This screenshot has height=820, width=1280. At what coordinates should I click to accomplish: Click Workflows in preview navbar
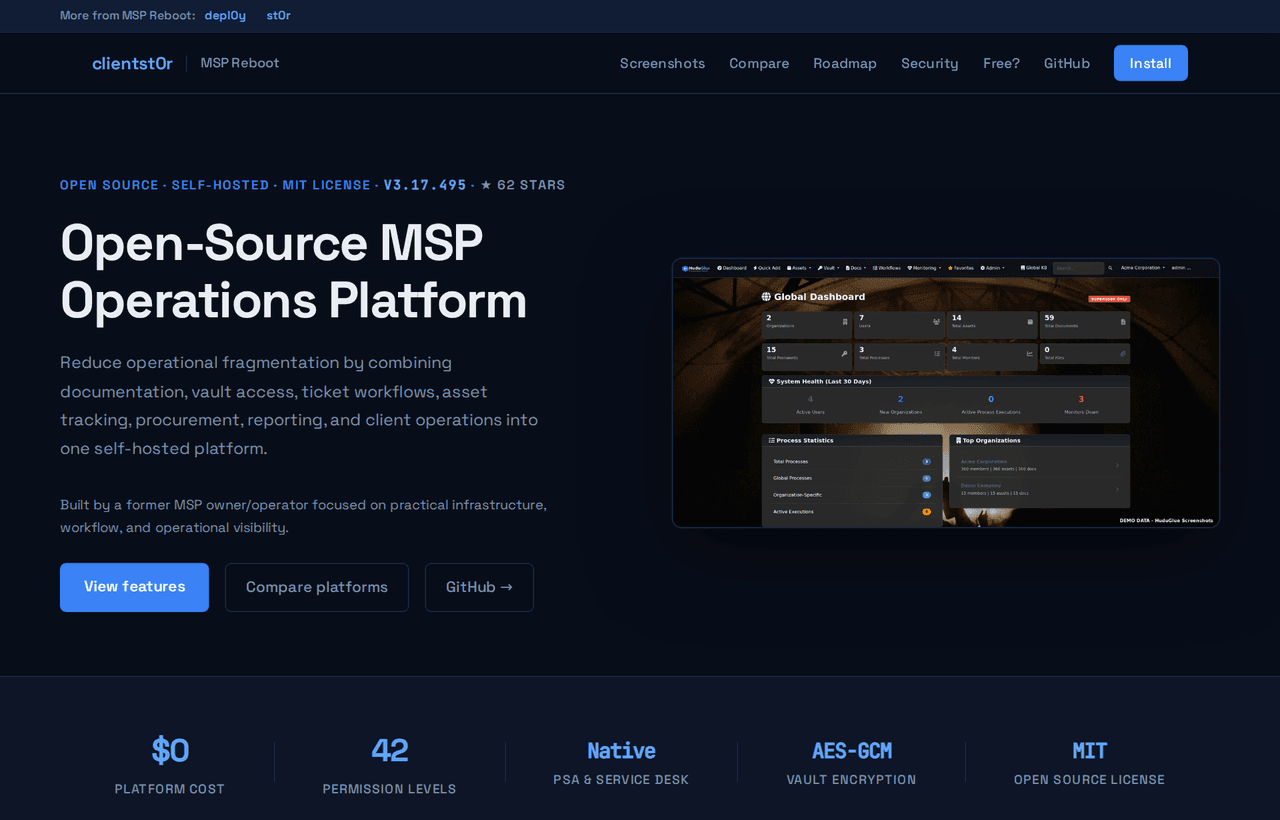tap(887, 268)
